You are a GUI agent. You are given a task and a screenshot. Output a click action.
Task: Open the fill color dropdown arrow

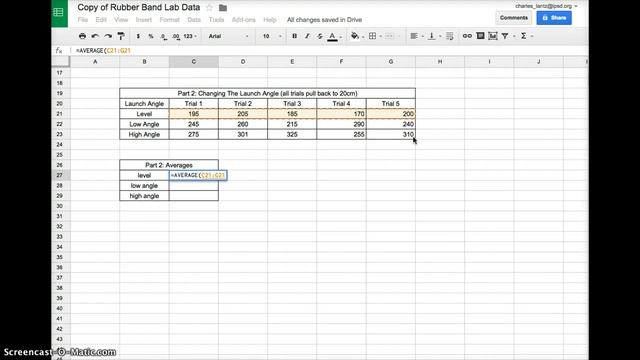pyautogui.click(x=363, y=37)
